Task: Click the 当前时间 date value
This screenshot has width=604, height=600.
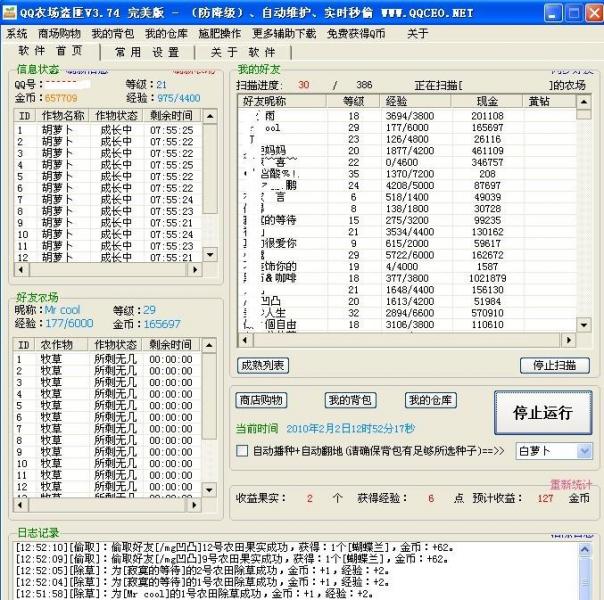Action: click(351, 429)
